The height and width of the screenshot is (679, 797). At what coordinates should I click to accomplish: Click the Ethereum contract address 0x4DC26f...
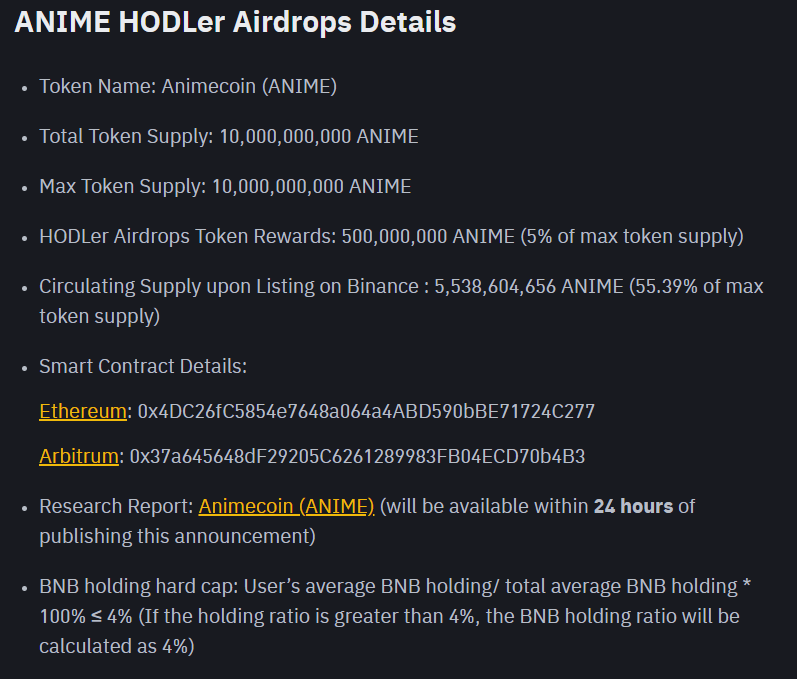coord(366,411)
